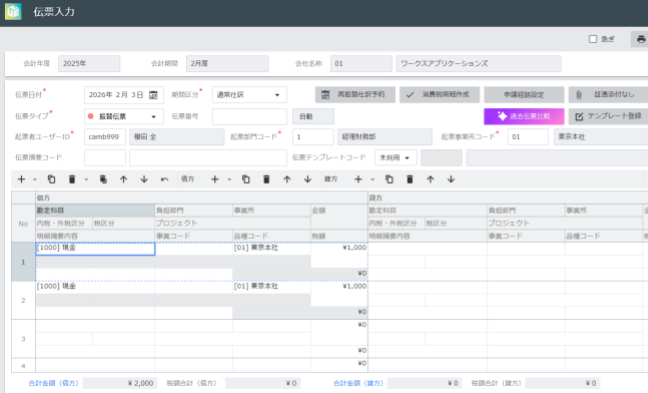
Task: Click the printer icon at top right
Action: coord(641,39)
